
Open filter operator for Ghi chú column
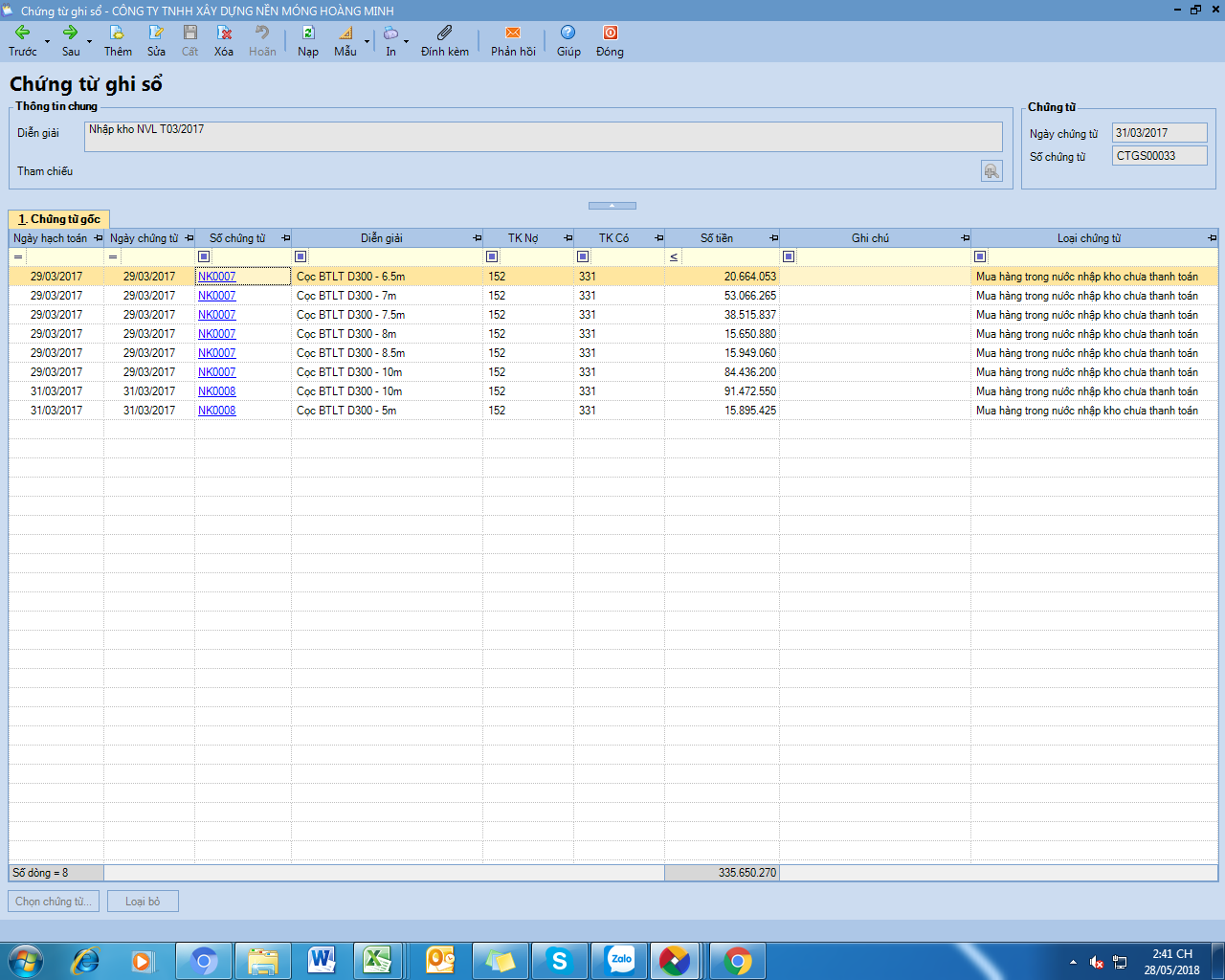[789, 256]
